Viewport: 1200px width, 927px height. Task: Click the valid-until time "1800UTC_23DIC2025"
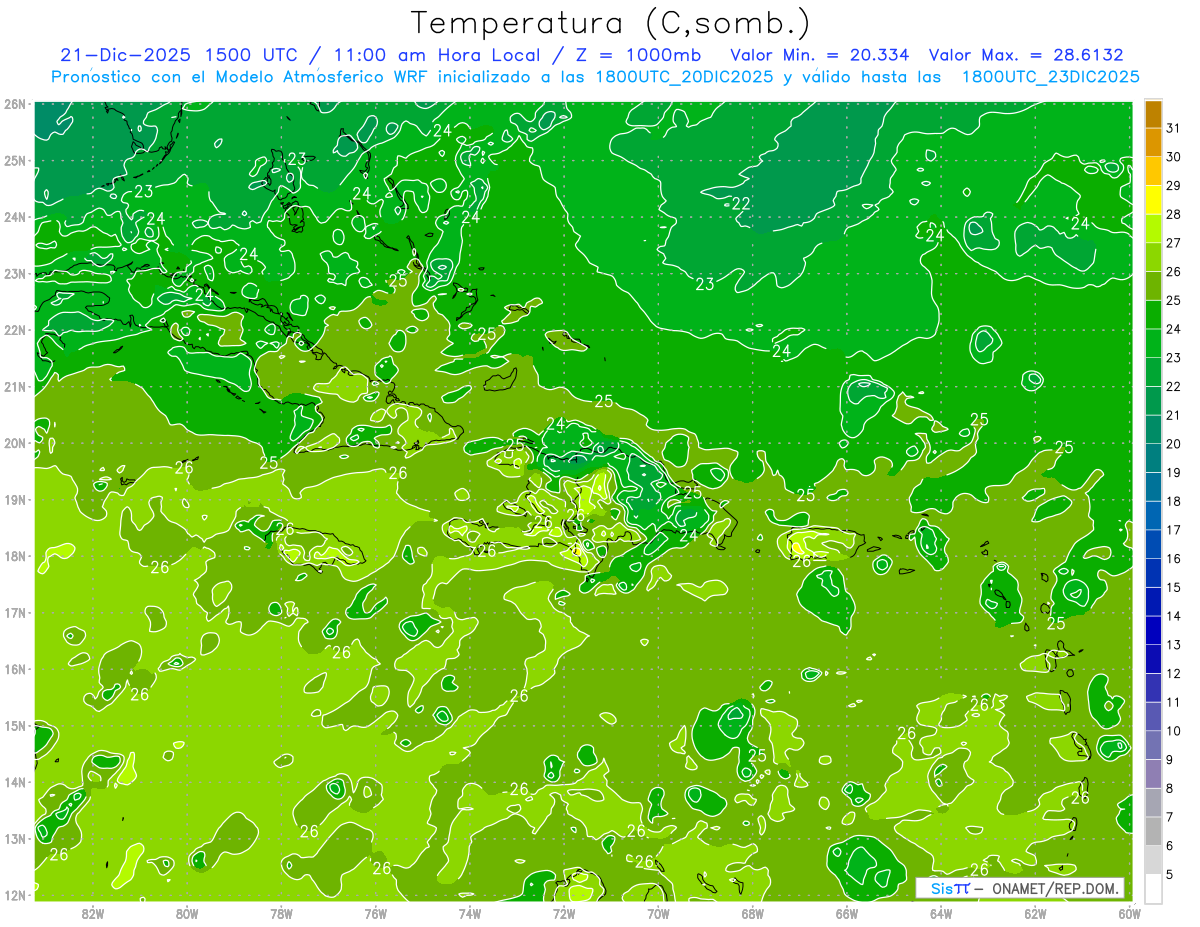point(1051,77)
